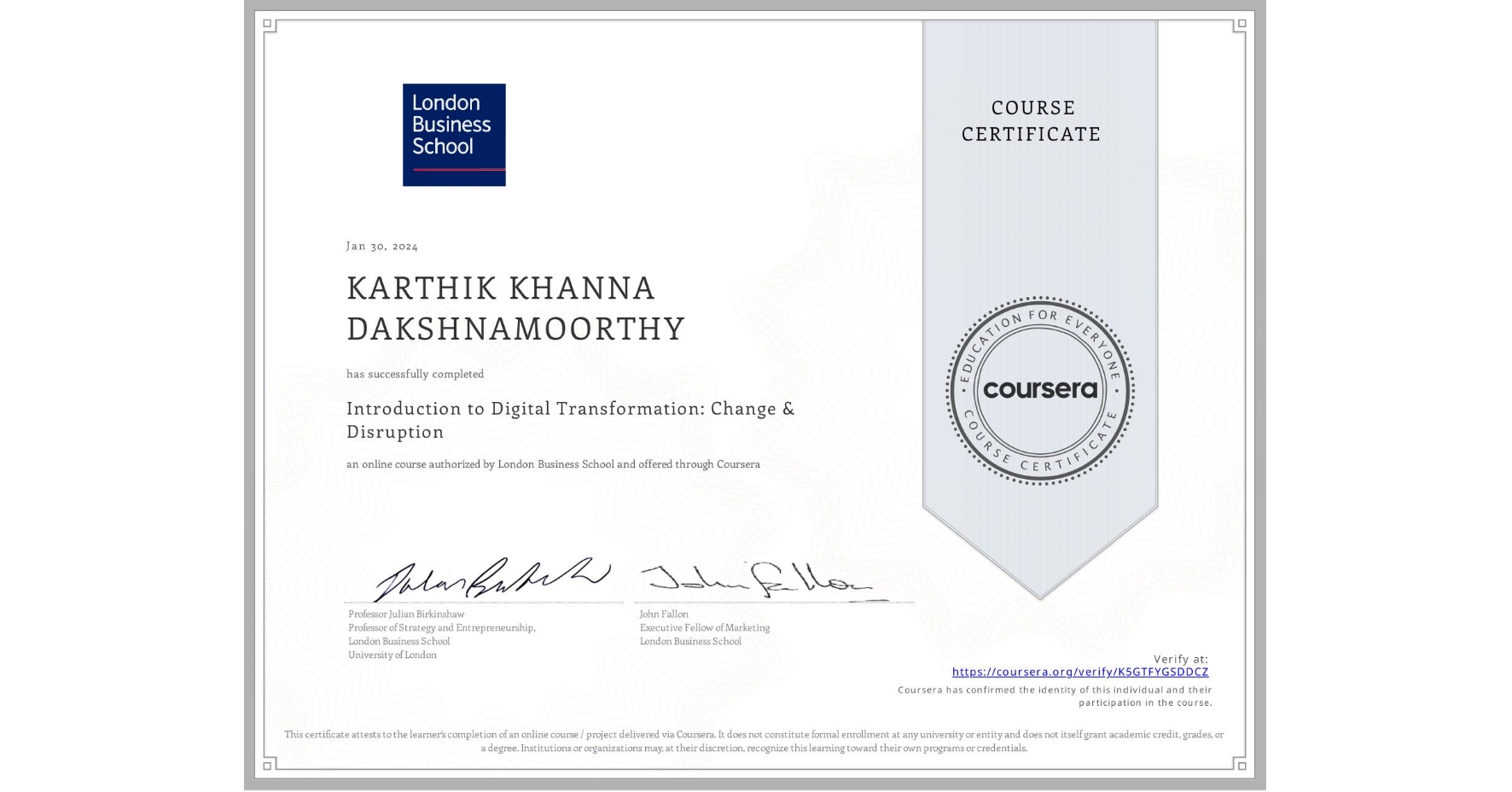Image resolution: width=1512 pixels, height=792 pixels.
Task: Click 'Verify at:' label
Action: pyautogui.click(x=1181, y=659)
